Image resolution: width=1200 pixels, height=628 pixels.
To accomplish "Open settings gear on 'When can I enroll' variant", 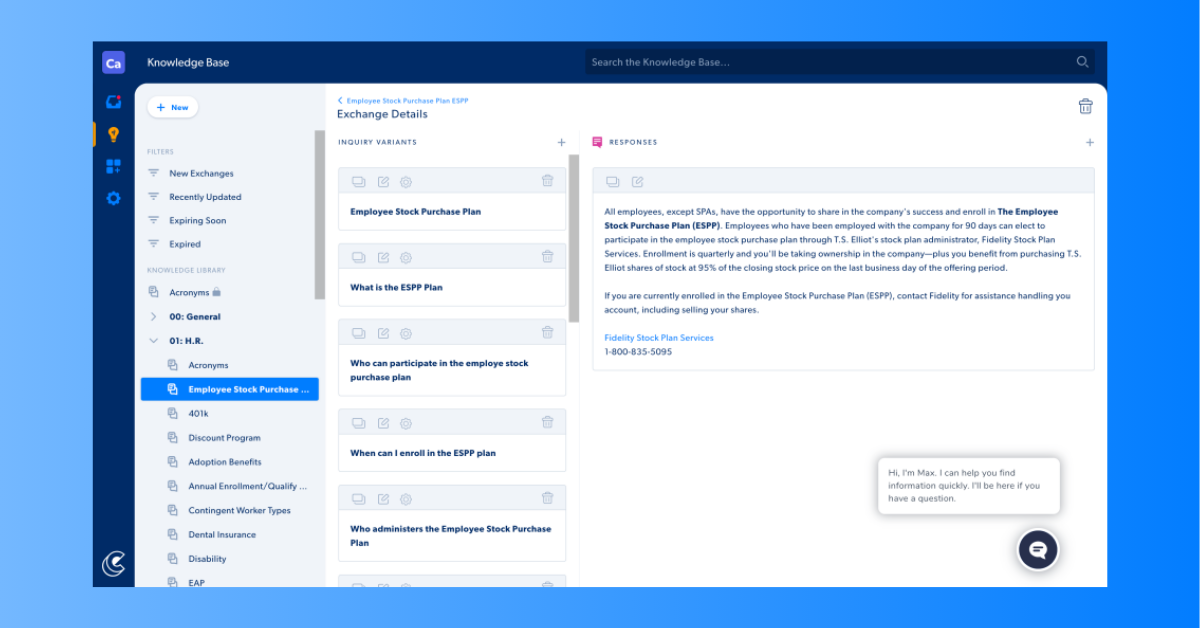I will [x=406, y=423].
